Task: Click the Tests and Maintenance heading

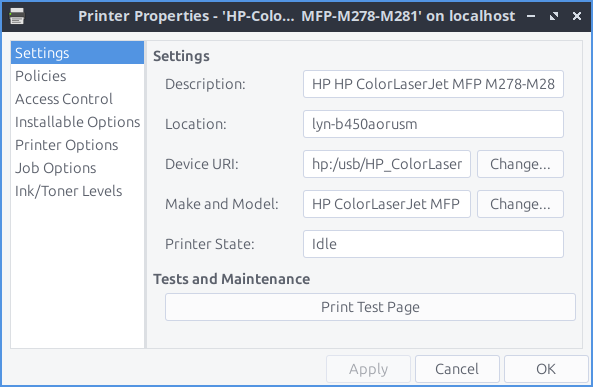Action: [231, 279]
